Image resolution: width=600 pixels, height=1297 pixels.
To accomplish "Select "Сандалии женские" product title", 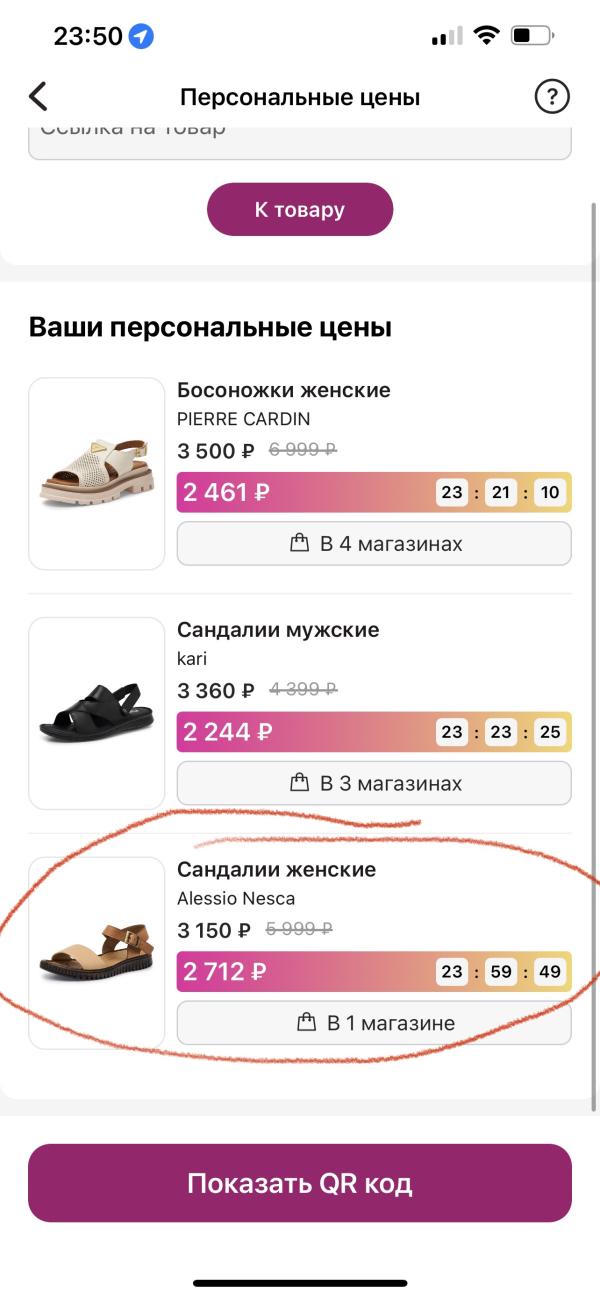I will (276, 870).
